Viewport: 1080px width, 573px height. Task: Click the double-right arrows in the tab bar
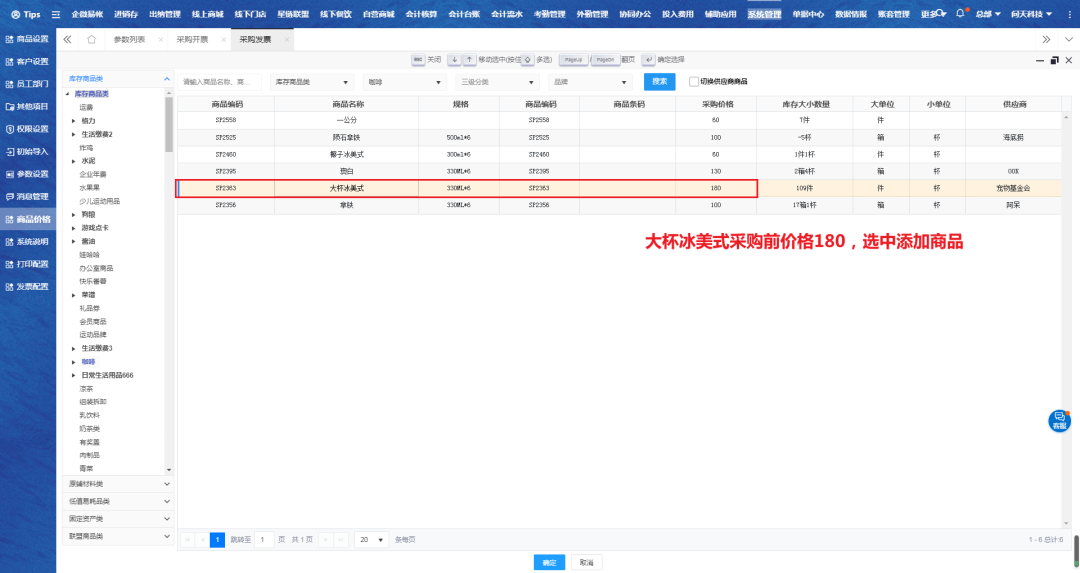[1046, 39]
